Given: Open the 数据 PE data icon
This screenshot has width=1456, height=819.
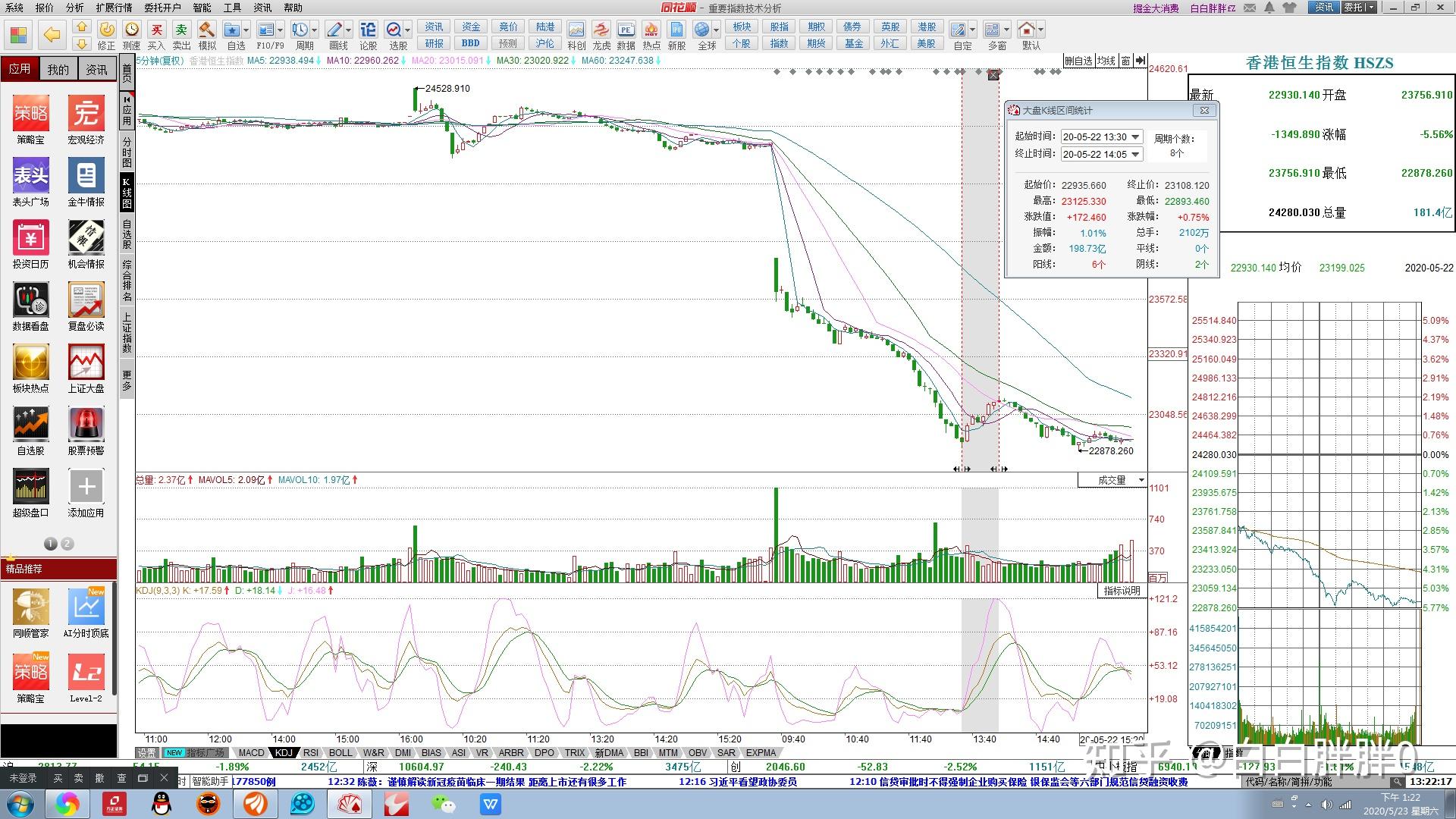Looking at the screenshot, I should (x=626, y=35).
